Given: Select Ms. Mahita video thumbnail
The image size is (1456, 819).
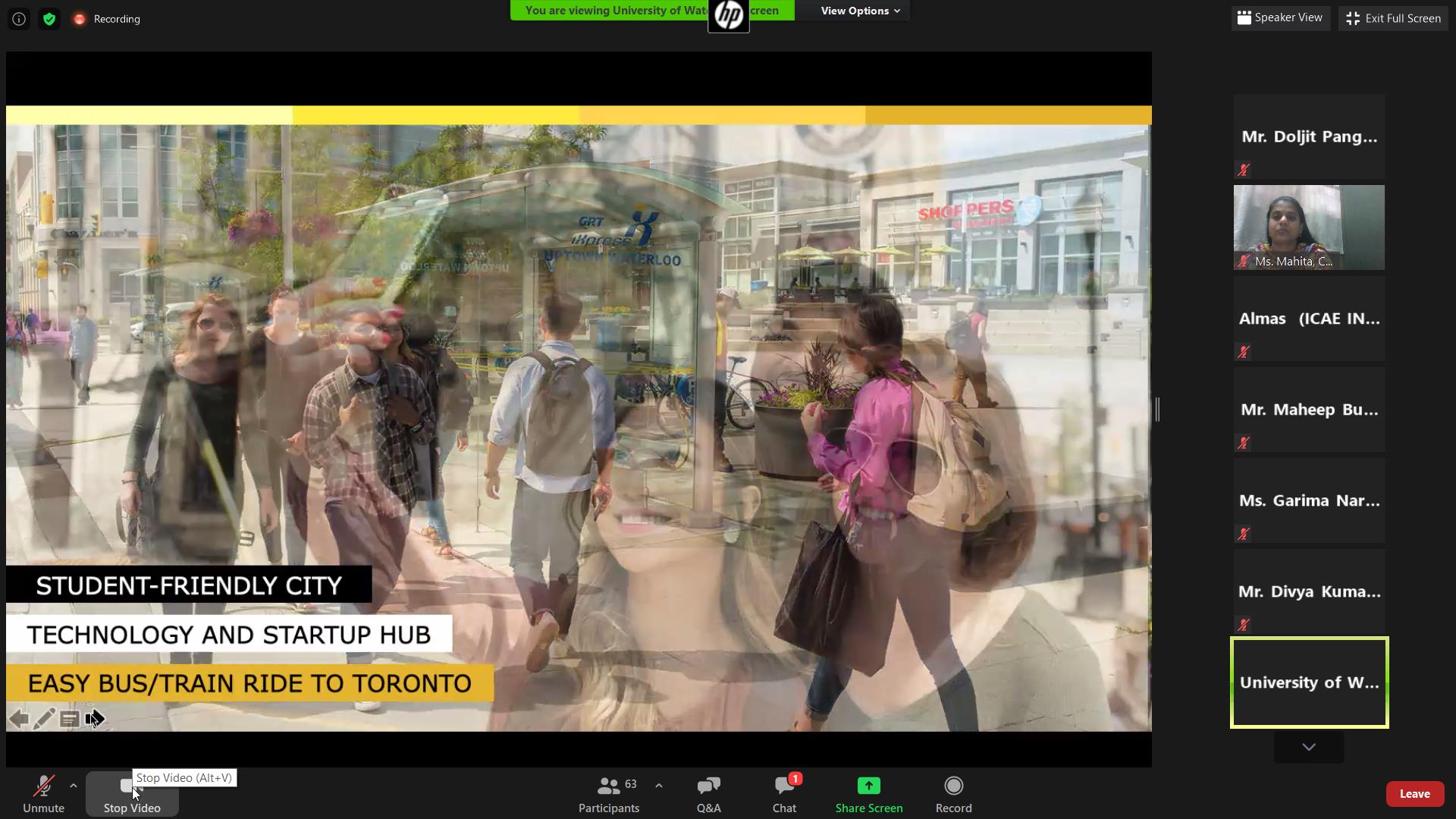Looking at the screenshot, I should point(1309,227).
